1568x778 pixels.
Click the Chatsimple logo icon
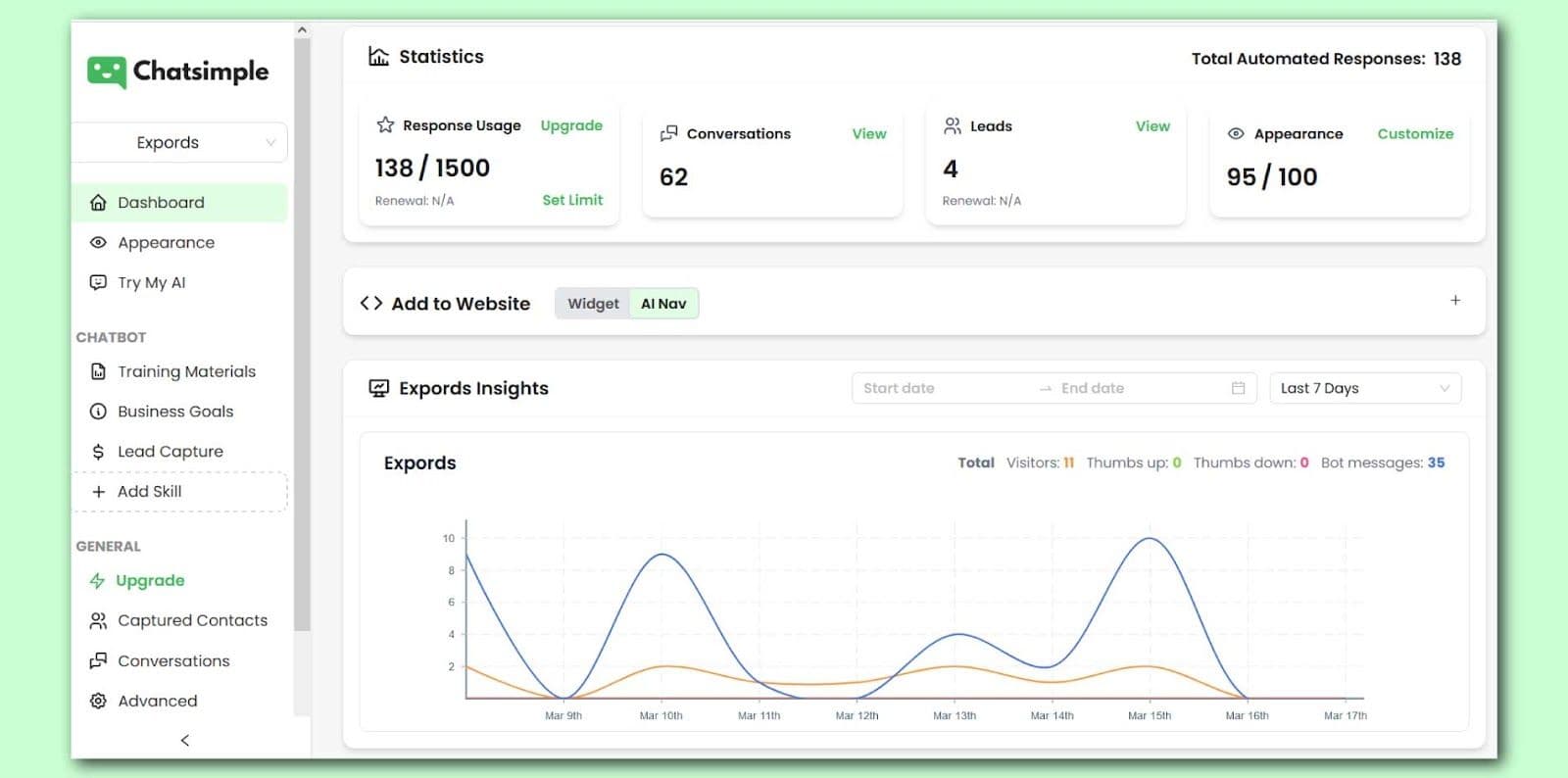click(x=106, y=72)
